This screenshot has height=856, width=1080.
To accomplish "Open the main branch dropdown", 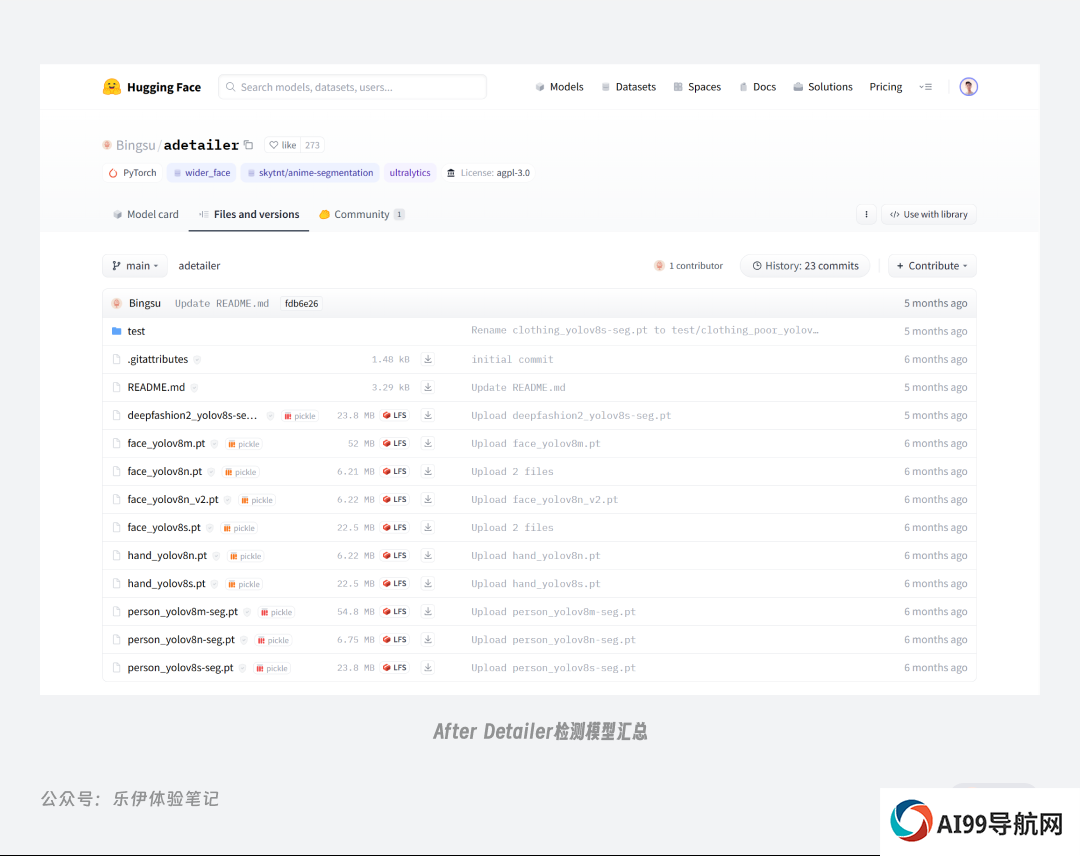I will click(x=135, y=266).
